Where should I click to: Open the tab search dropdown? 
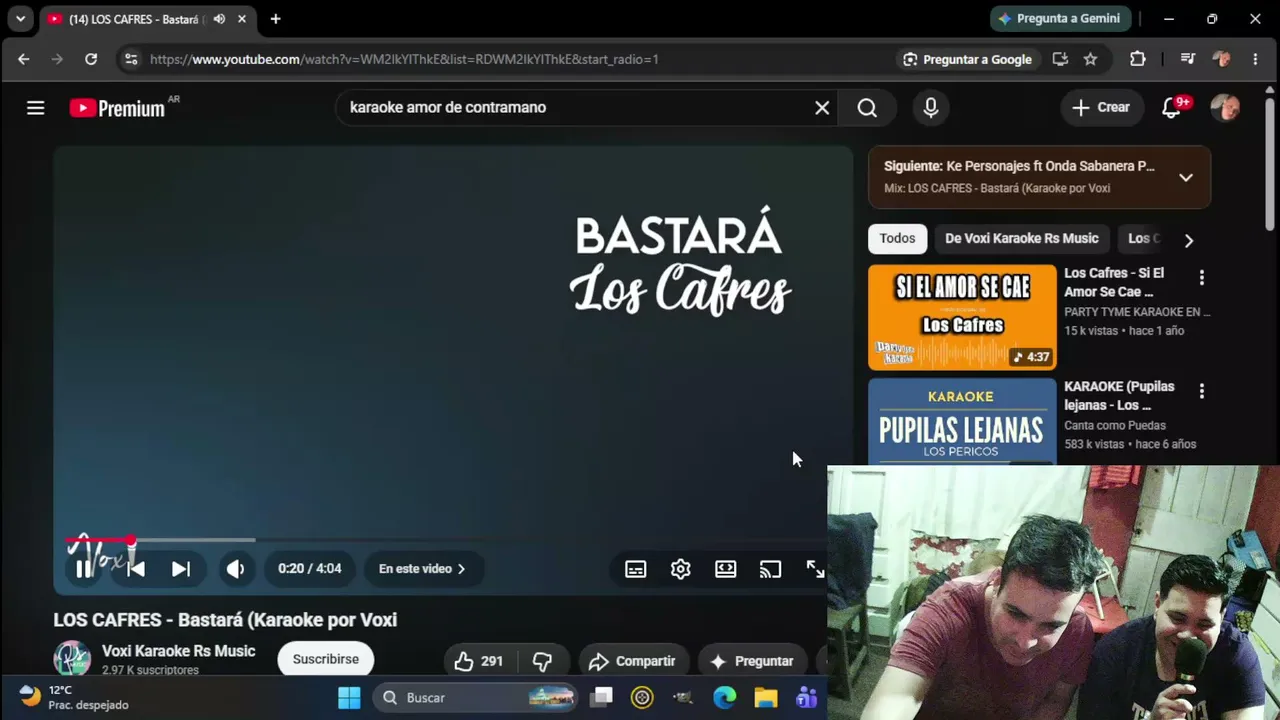[20, 19]
